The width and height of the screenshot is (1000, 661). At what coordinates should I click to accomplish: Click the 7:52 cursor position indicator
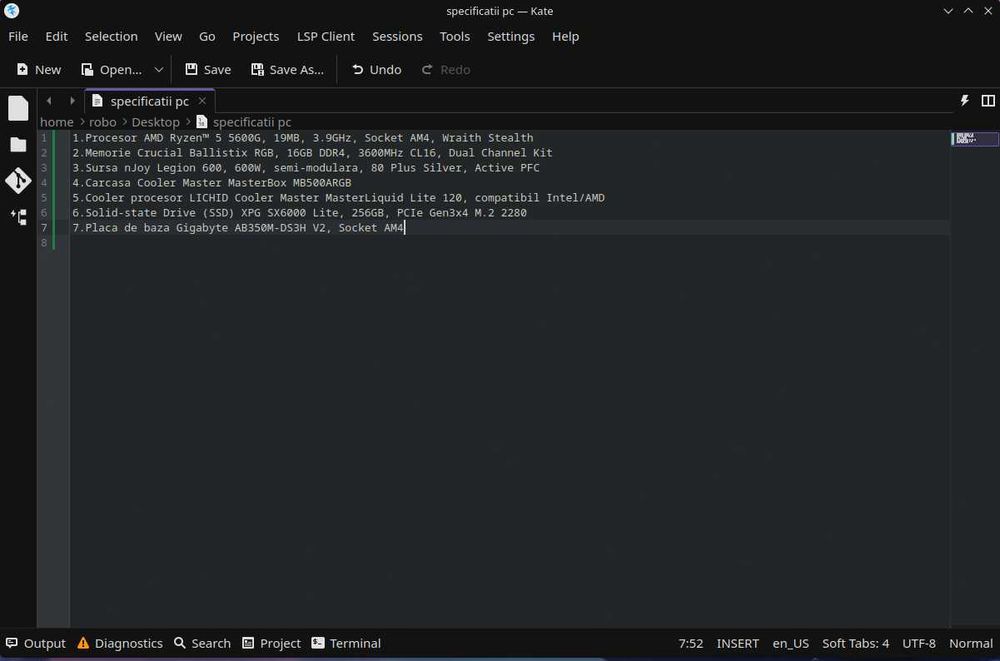pyautogui.click(x=691, y=643)
